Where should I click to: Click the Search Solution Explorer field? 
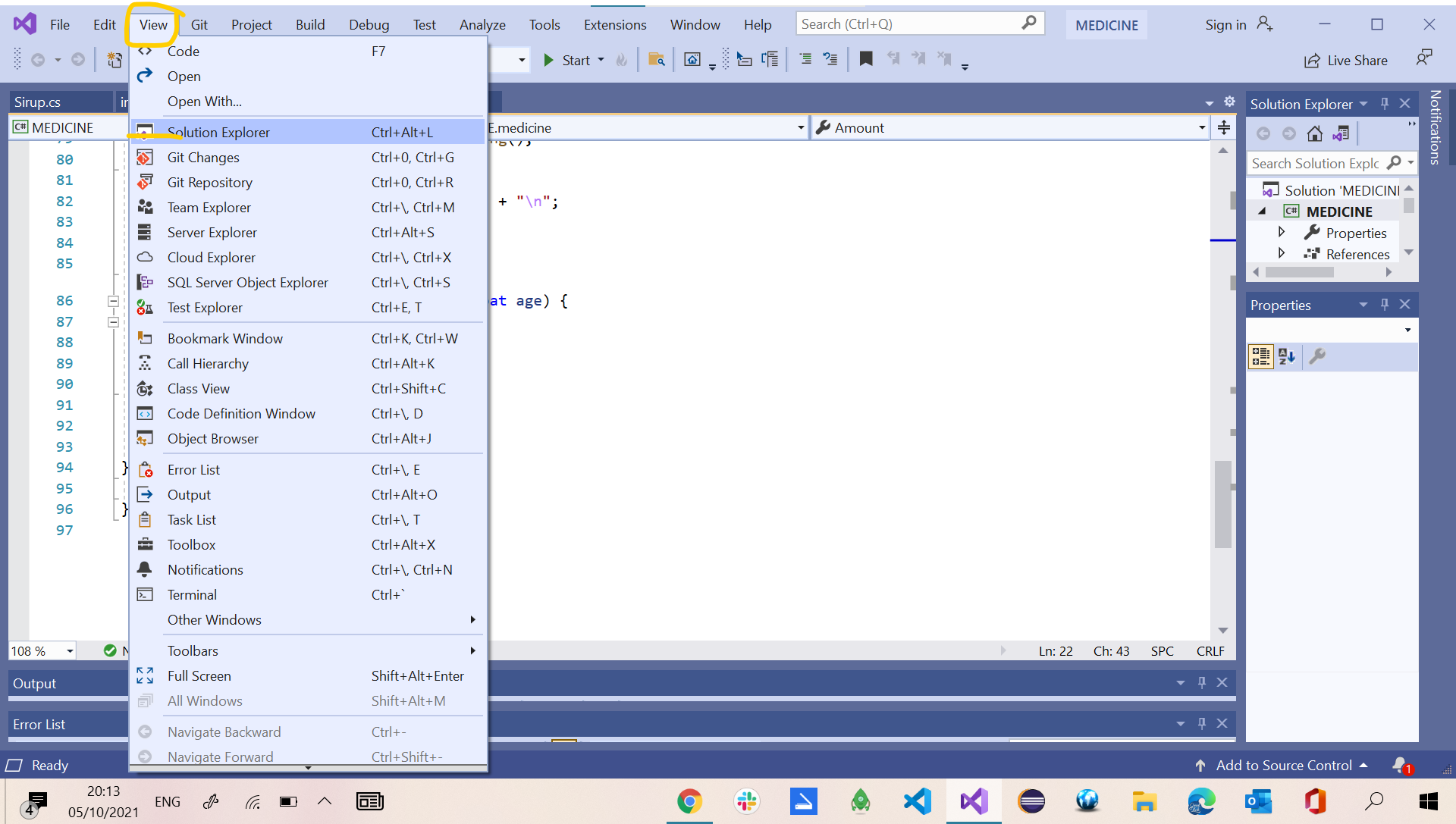coord(1316,164)
